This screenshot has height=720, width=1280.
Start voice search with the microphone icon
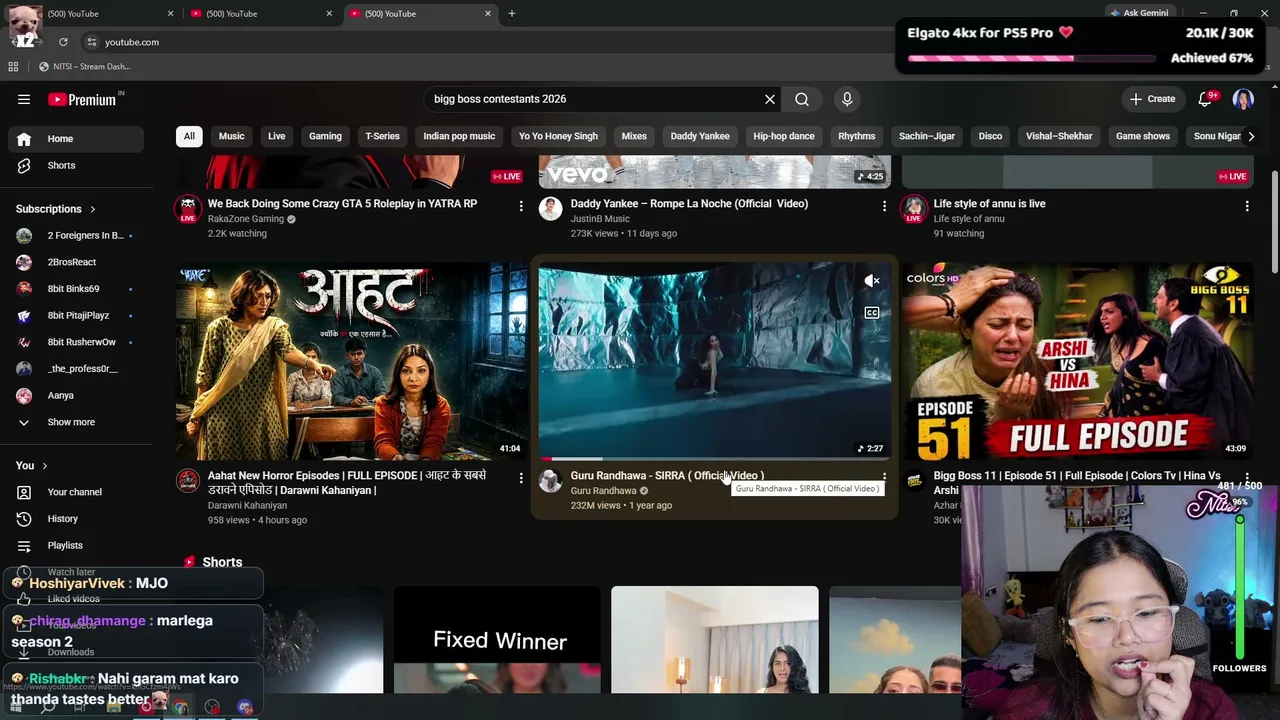[x=847, y=99]
